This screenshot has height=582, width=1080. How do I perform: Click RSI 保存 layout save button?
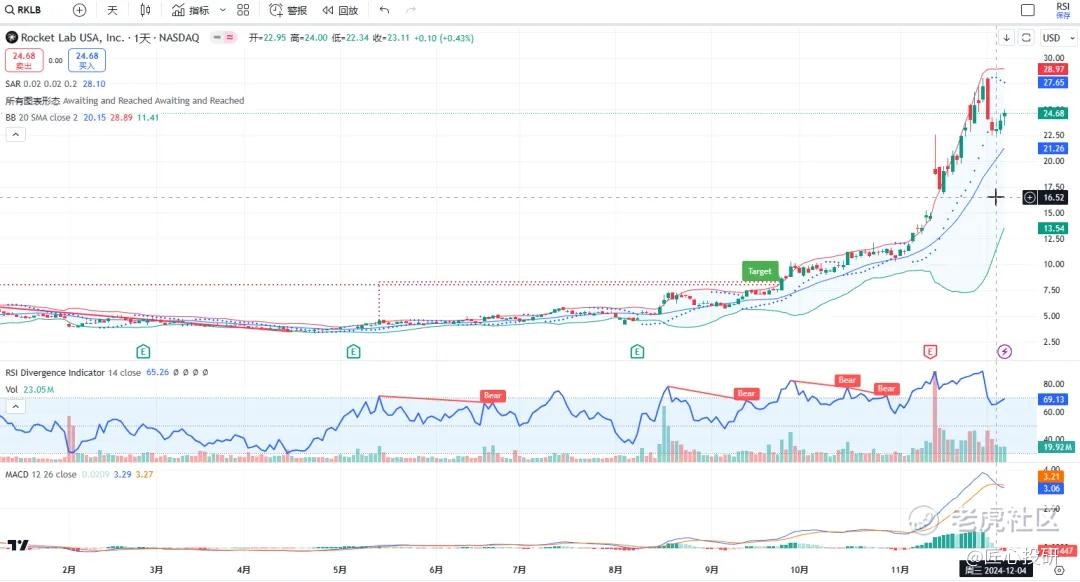[x=1063, y=10]
